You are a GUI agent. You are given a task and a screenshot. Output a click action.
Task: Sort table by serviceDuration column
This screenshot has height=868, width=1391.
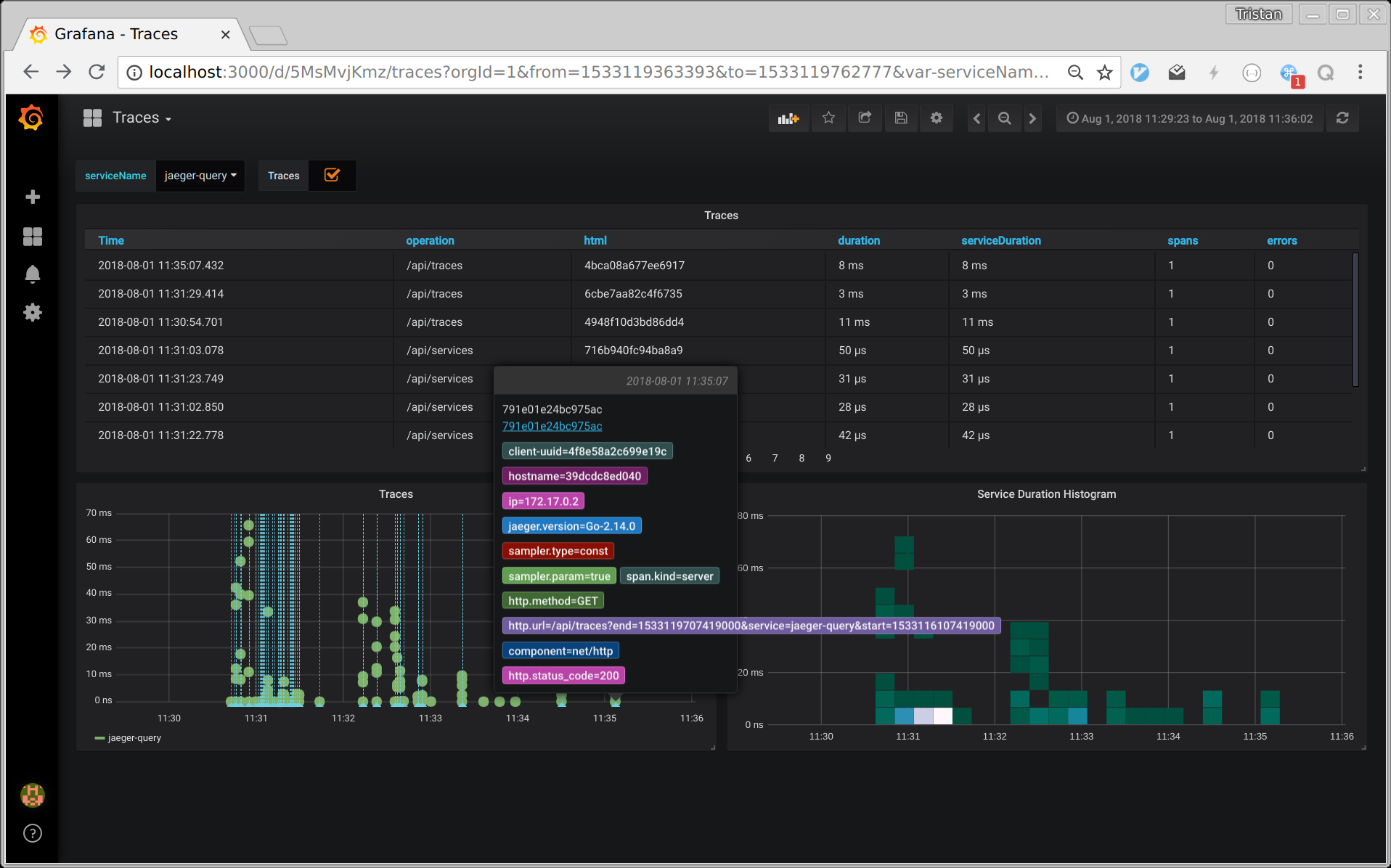pyautogui.click(x=1001, y=240)
